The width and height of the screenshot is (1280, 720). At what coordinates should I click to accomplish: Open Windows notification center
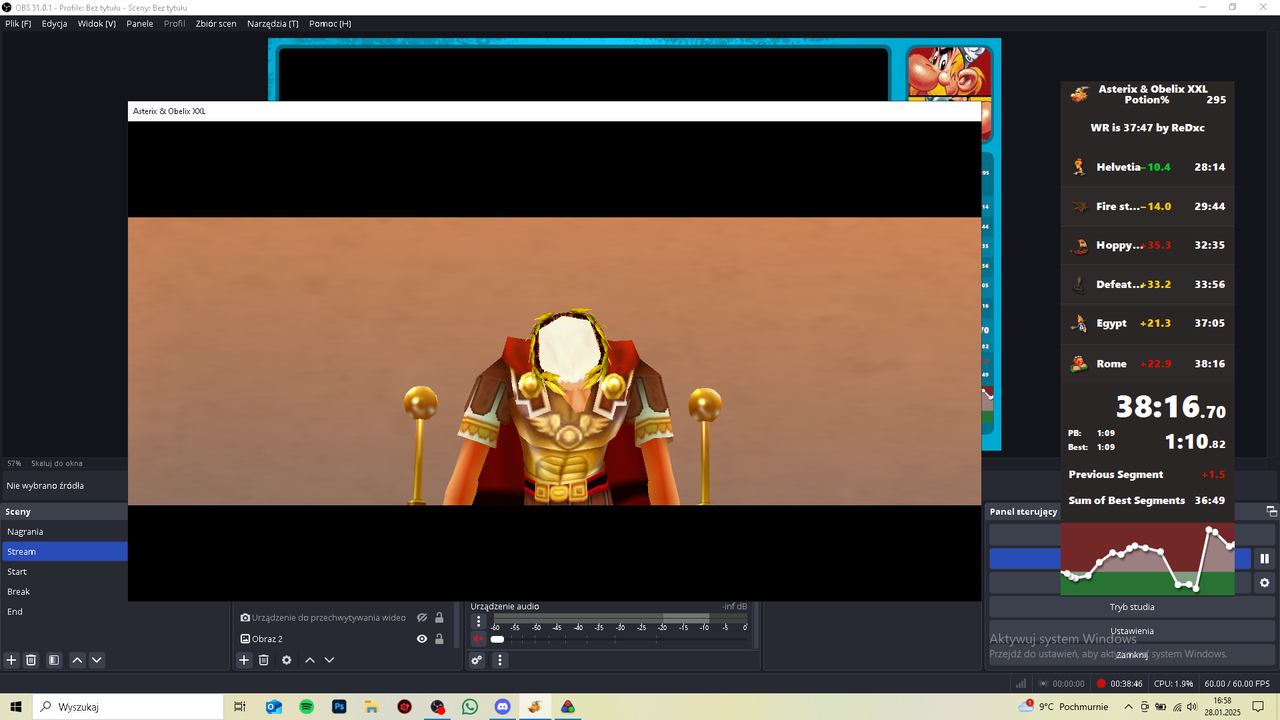click(x=1258, y=707)
